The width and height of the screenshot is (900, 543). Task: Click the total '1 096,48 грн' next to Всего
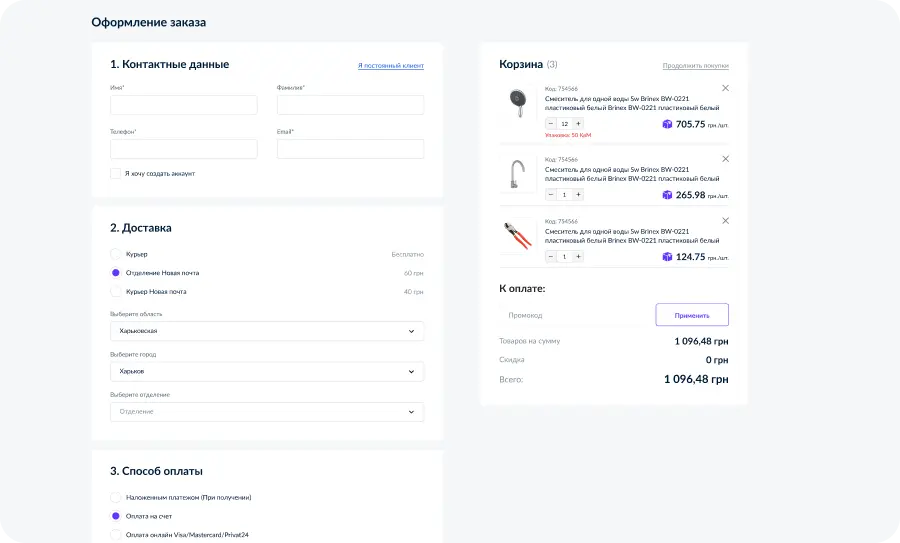(x=696, y=379)
